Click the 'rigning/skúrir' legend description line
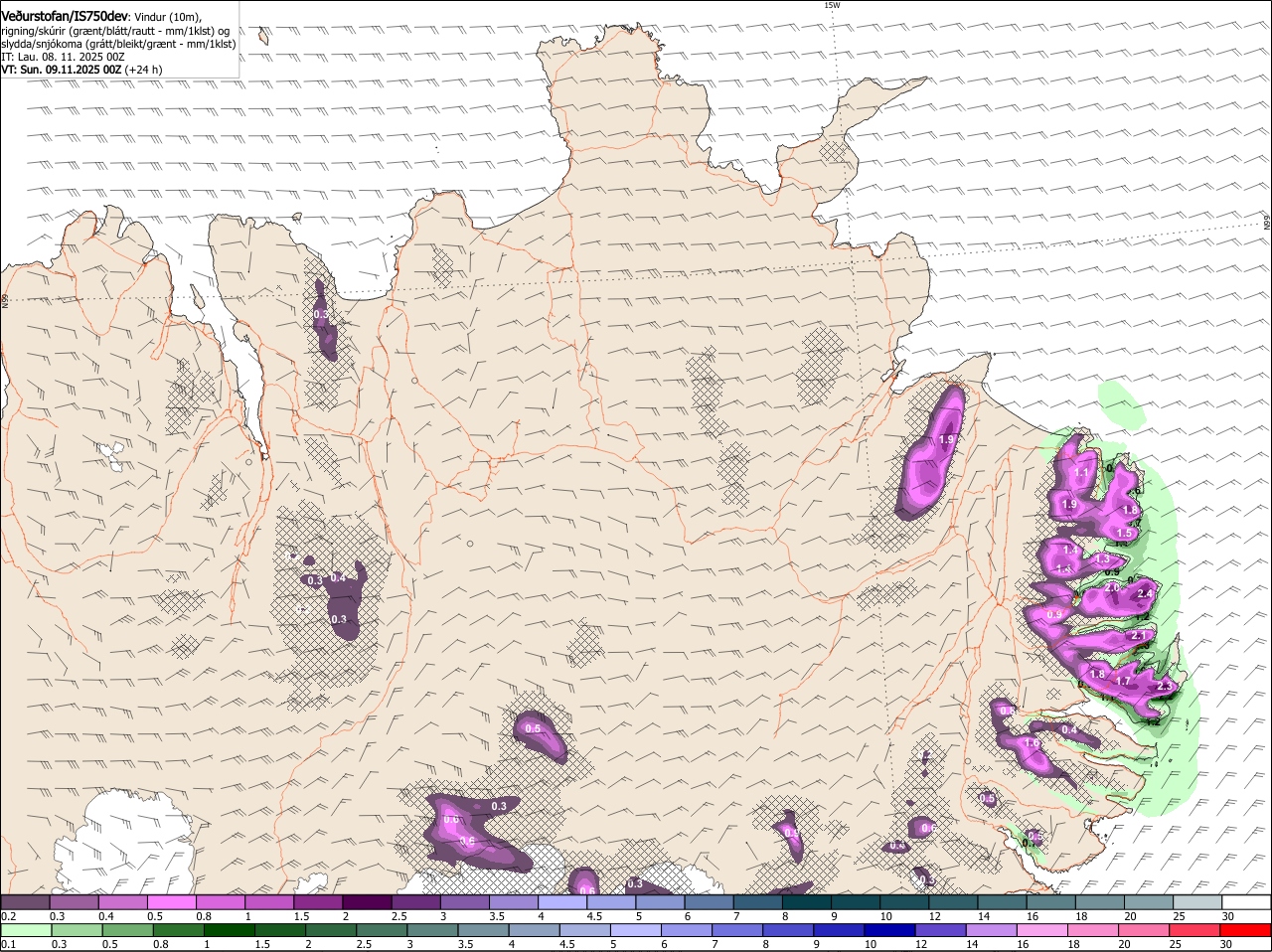This screenshot has height=952, width=1272. (x=116, y=31)
